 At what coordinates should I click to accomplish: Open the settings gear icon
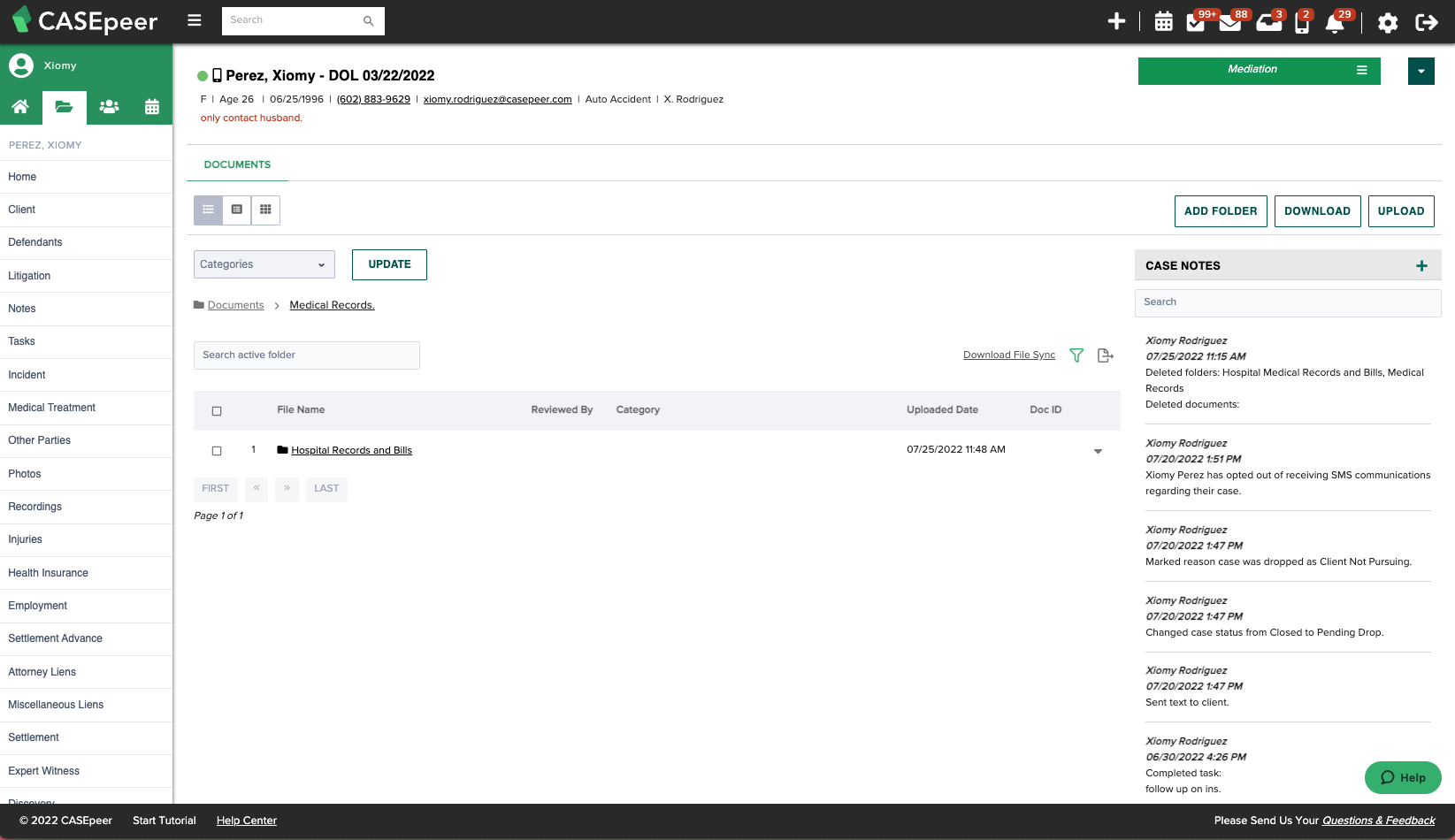[x=1388, y=23]
